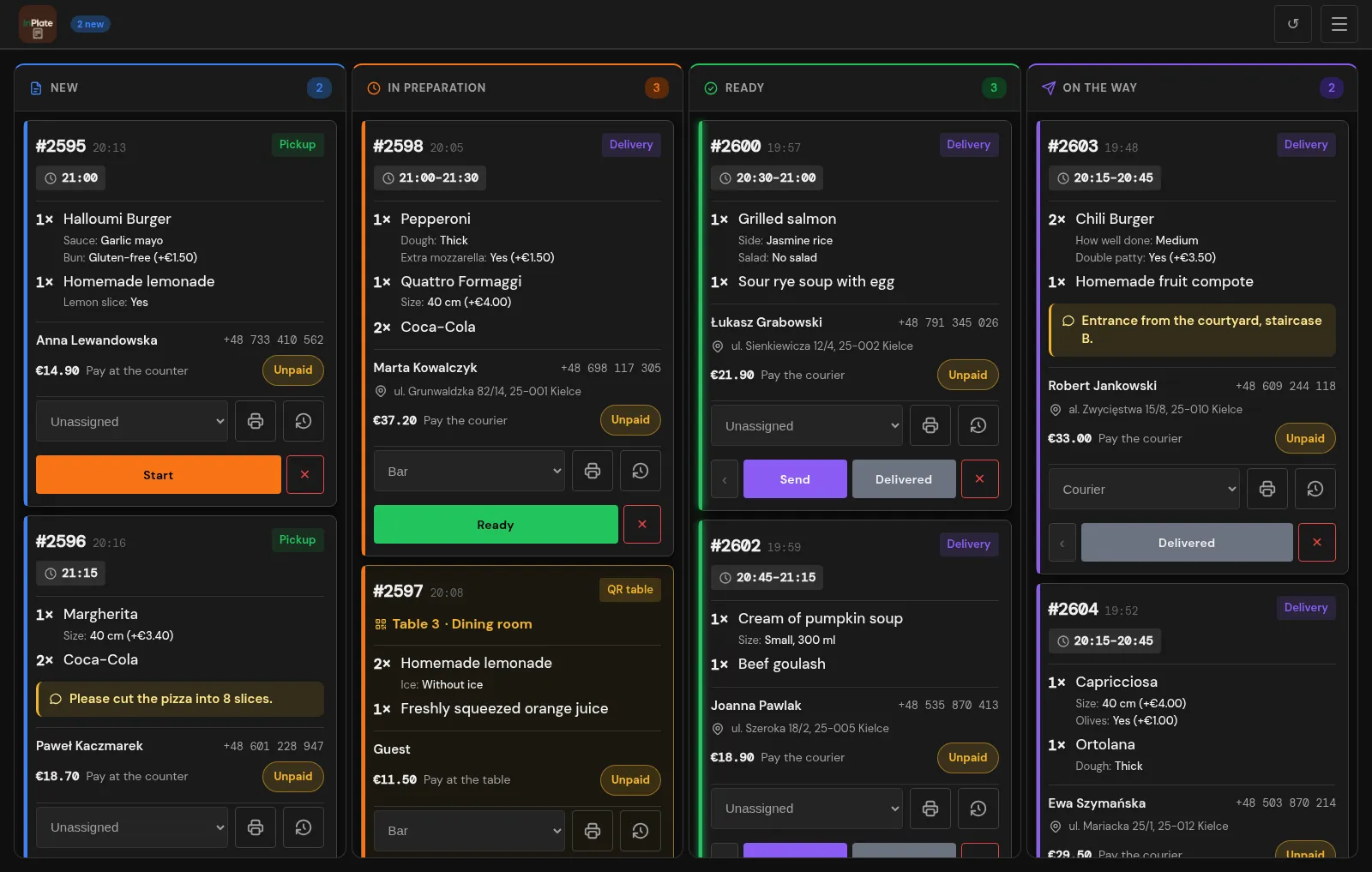This screenshot has height=872, width=1372.
Task: Open Unassigned dropdown on order #2600
Action: point(807,425)
